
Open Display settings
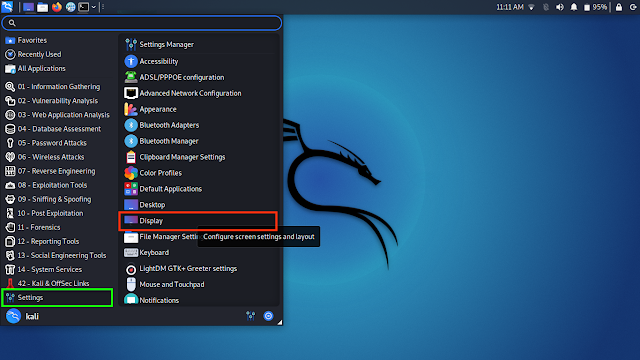pos(198,221)
